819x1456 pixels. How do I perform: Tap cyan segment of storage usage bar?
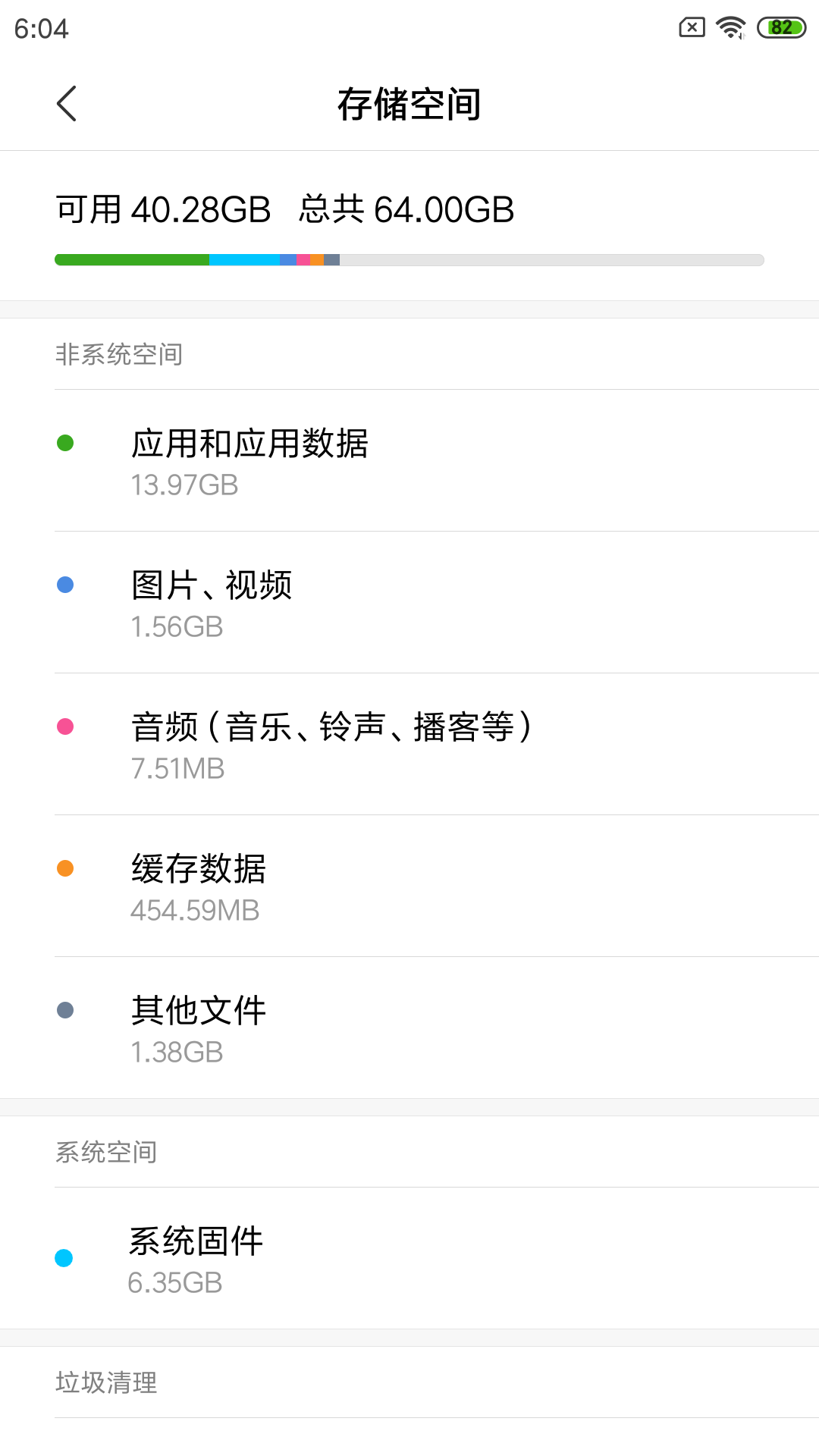245,260
